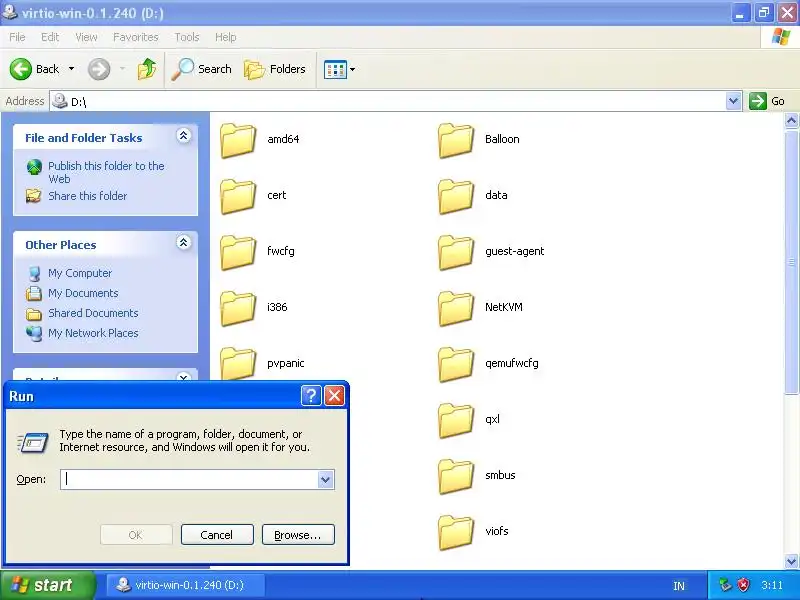The width and height of the screenshot is (800, 600).
Task: Select the qxl folder icon
Action: tap(456, 420)
